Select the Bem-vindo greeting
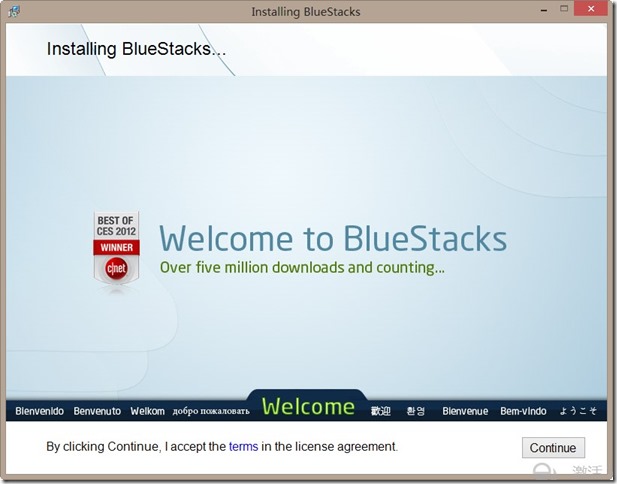The height and width of the screenshot is (484, 617). click(523, 411)
